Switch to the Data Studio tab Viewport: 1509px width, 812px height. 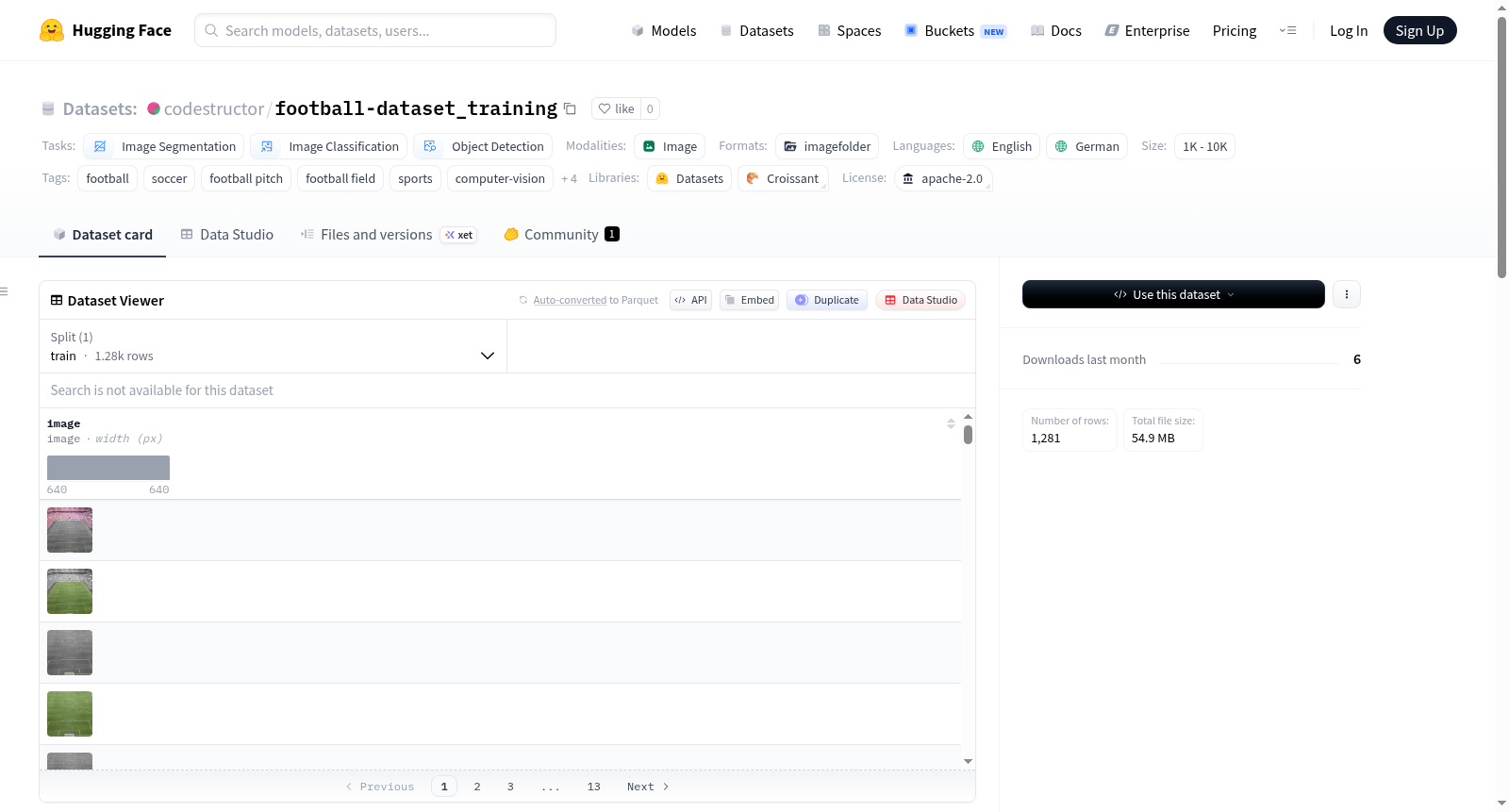pyautogui.click(x=227, y=235)
